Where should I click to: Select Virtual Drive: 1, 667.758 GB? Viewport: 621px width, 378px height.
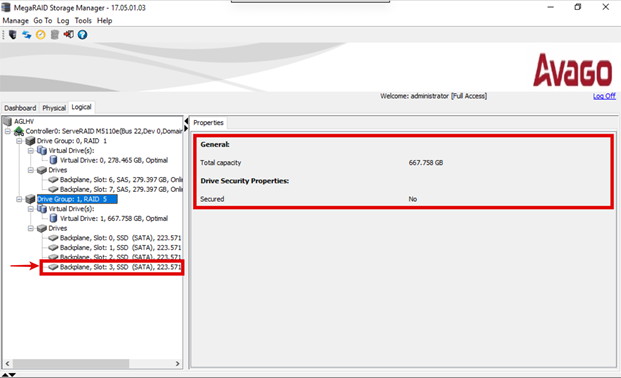click(x=114, y=218)
